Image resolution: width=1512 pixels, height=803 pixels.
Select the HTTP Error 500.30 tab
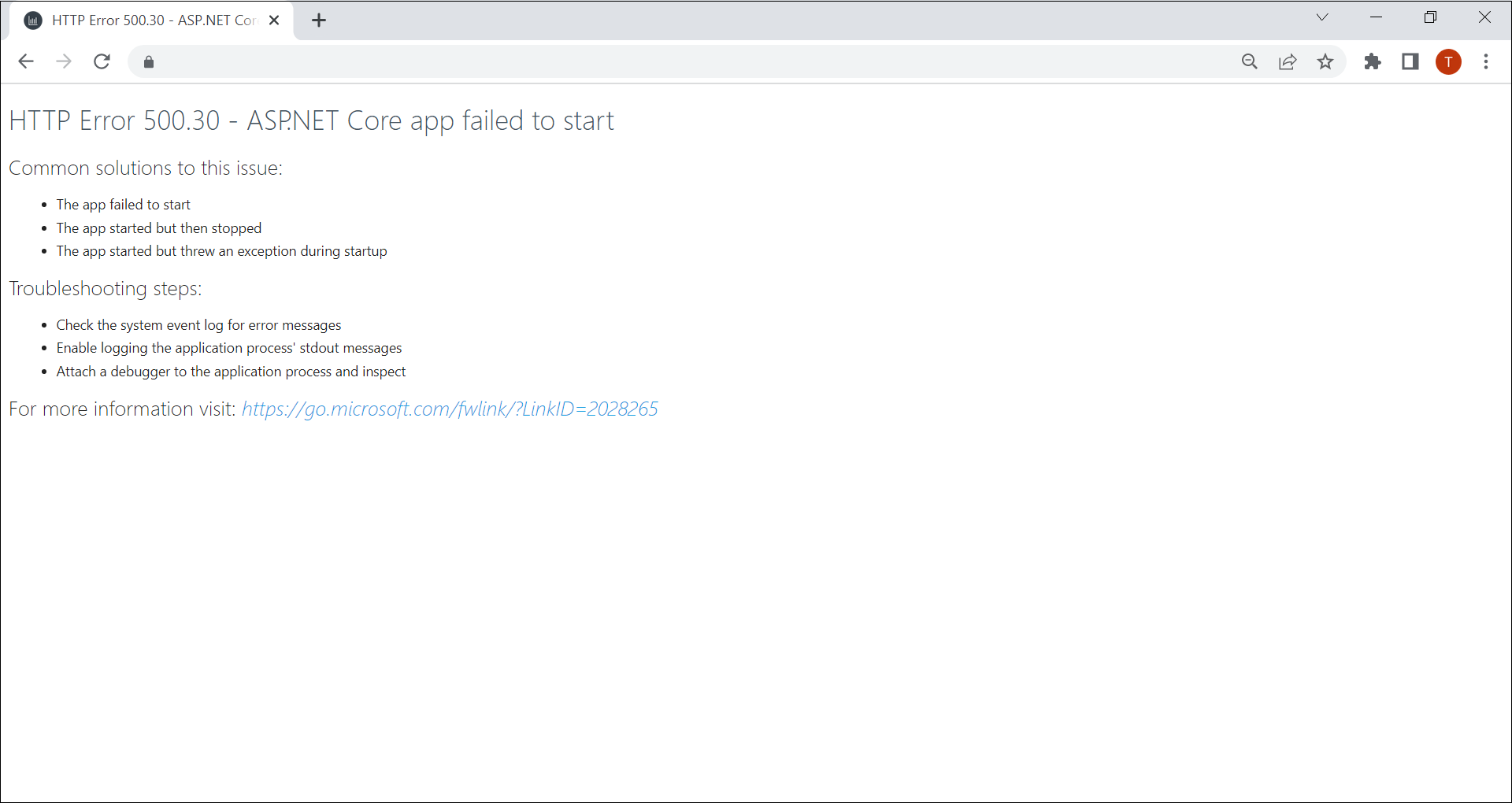[x=151, y=21]
